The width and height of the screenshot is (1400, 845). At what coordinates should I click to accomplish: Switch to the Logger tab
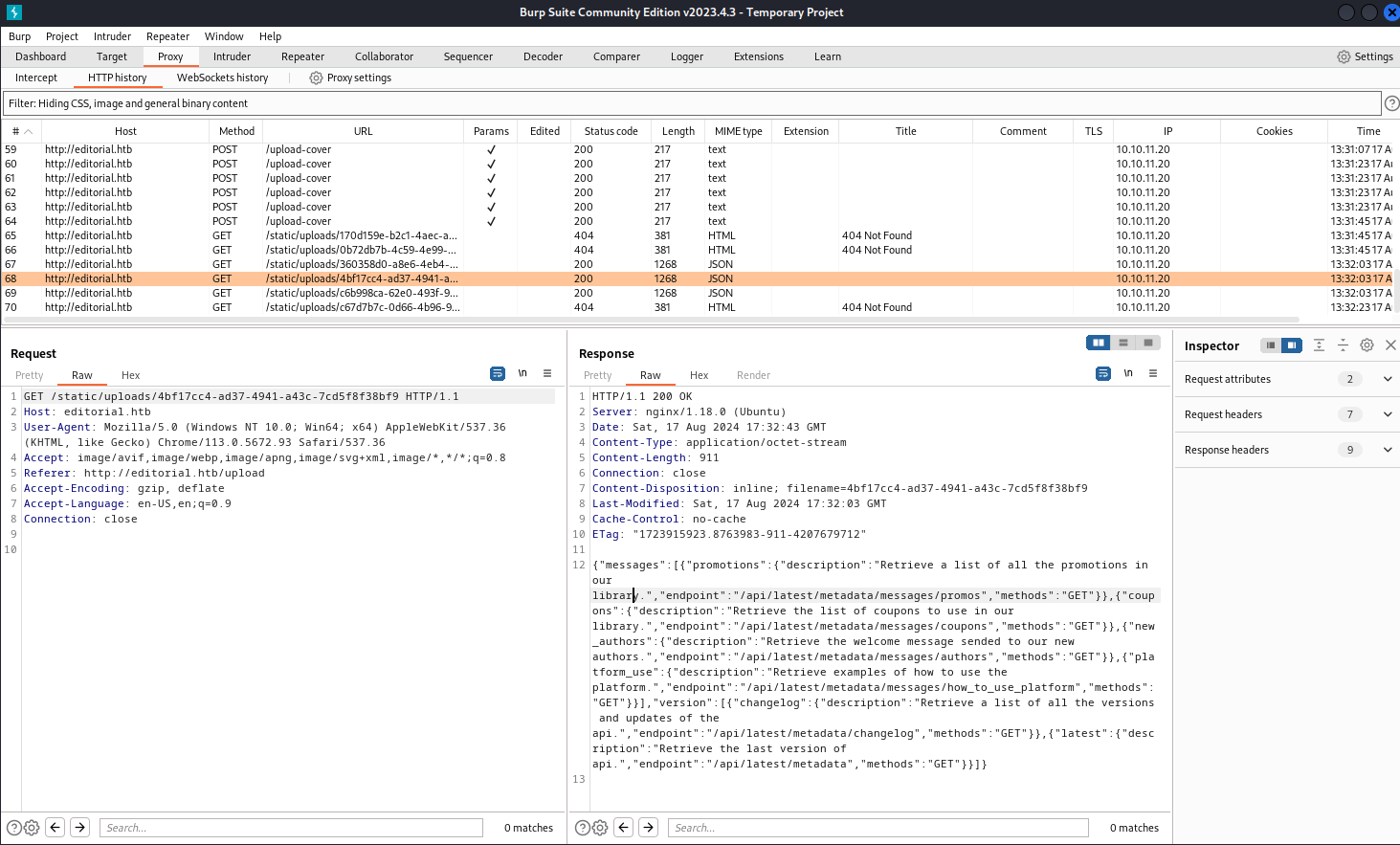(687, 56)
